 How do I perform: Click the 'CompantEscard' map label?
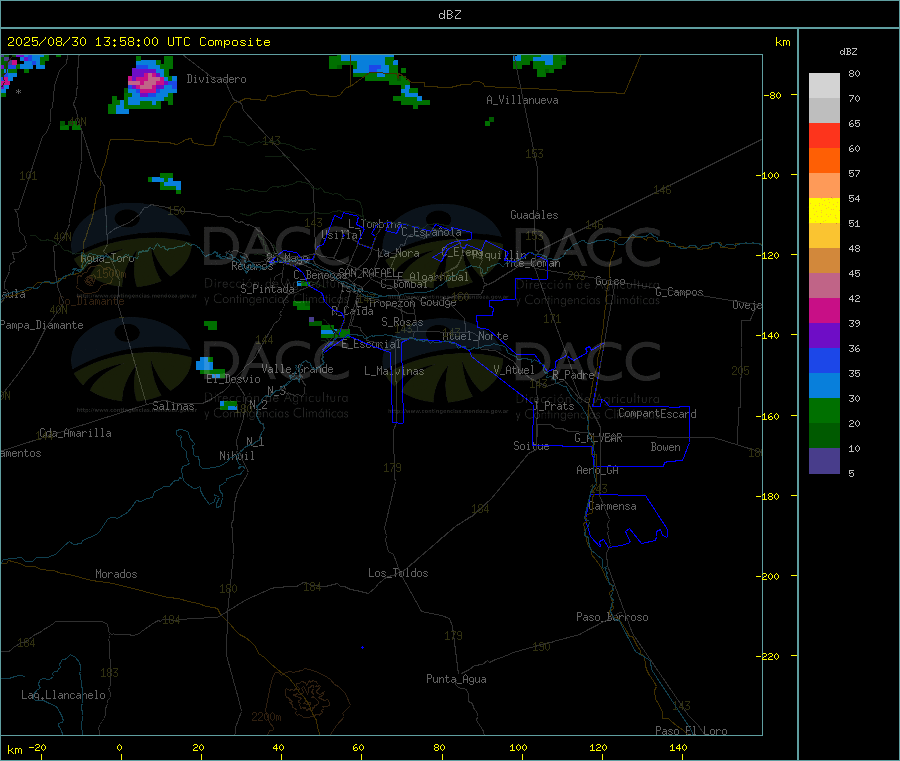(658, 414)
